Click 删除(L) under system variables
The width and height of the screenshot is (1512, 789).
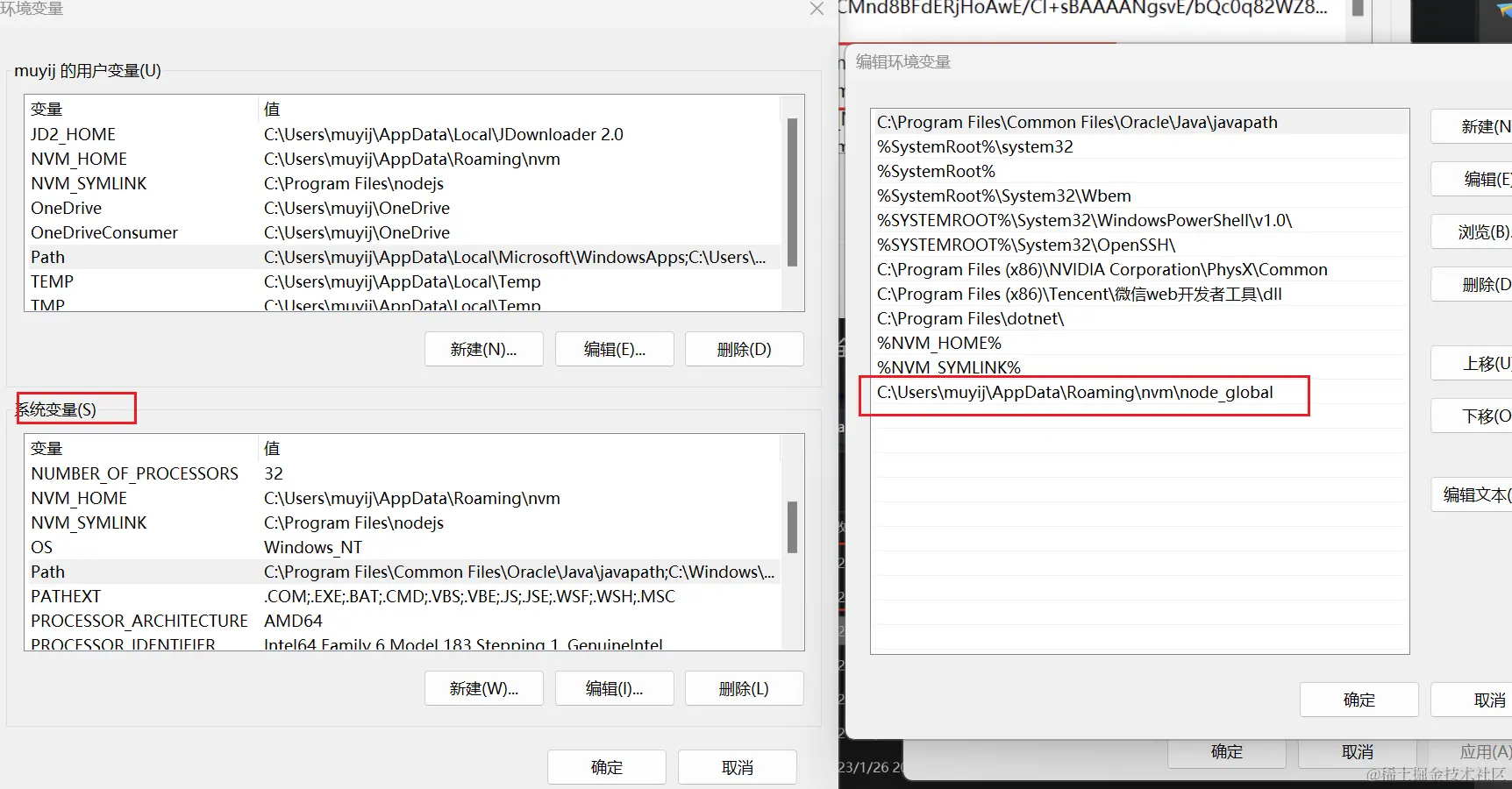coord(745,688)
